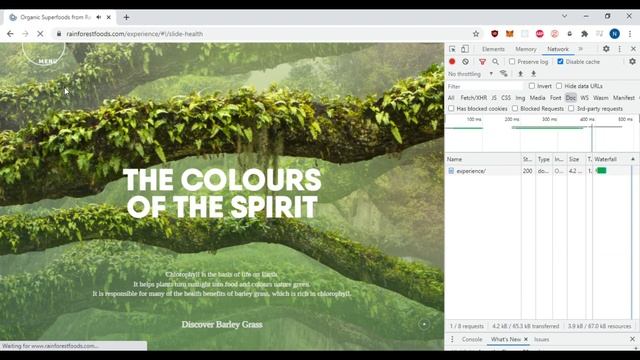Open the Chrome three-dot menu

pyautogui.click(x=630, y=34)
